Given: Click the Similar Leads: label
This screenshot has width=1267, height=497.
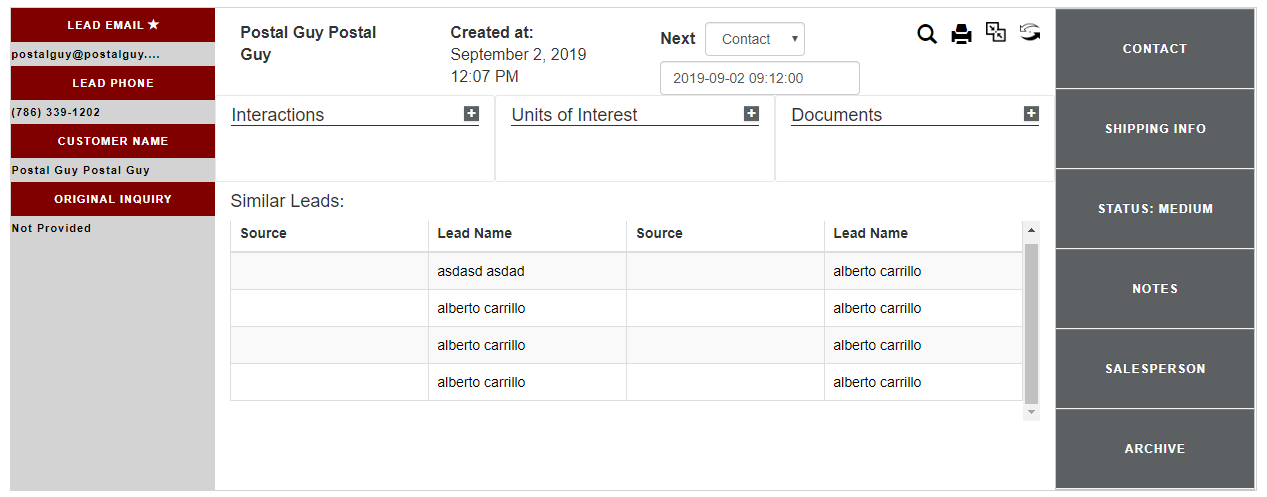Looking at the screenshot, I should click(x=287, y=201).
